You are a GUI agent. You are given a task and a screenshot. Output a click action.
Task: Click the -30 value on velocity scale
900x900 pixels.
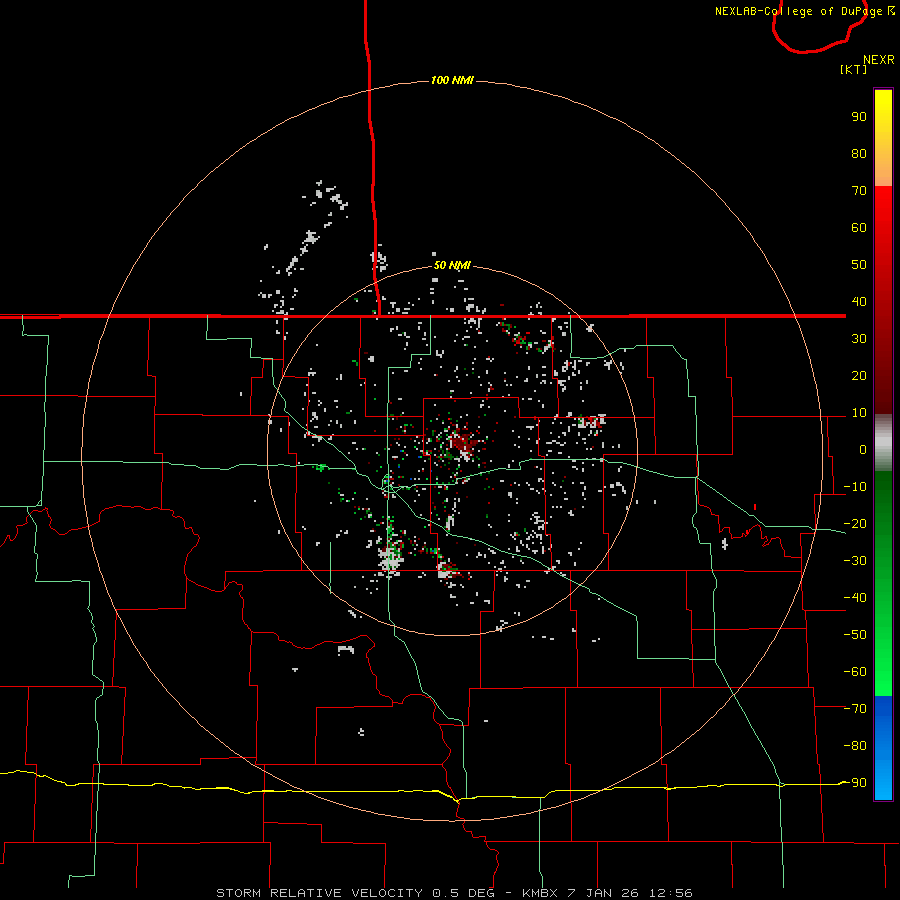coord(855,561)
